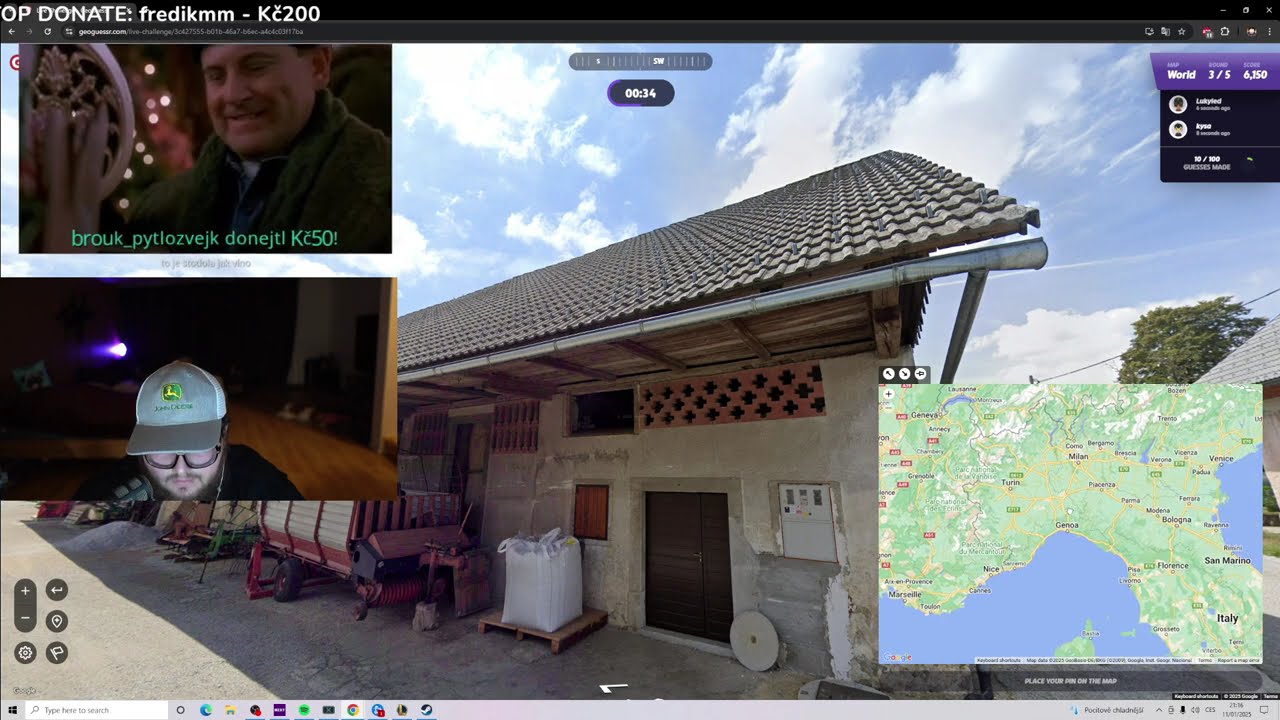Open the purple NEXT app on taskbar

[x=279, y=710]
